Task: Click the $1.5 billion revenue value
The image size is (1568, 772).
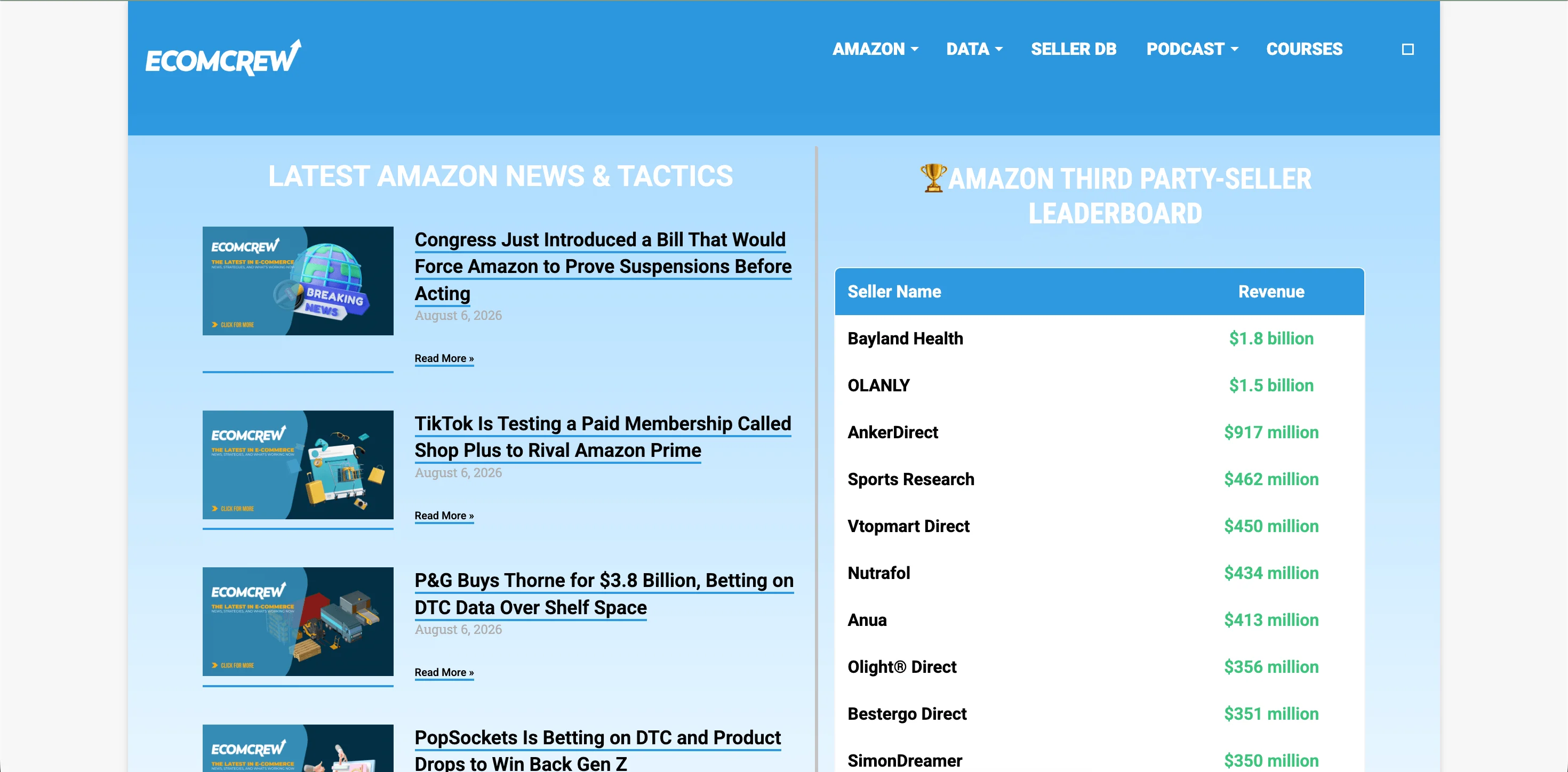Action: click(x=1271, y=385)
